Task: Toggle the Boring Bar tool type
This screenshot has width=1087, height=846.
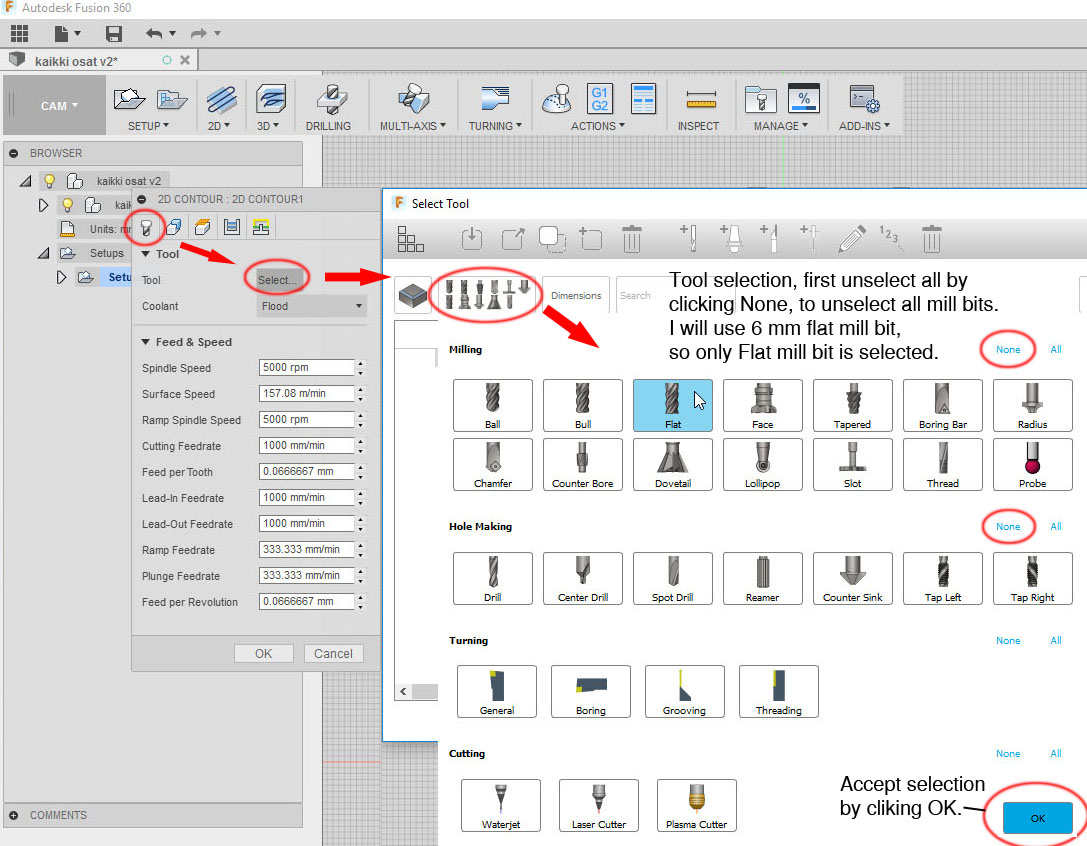Action: point(942,406)
